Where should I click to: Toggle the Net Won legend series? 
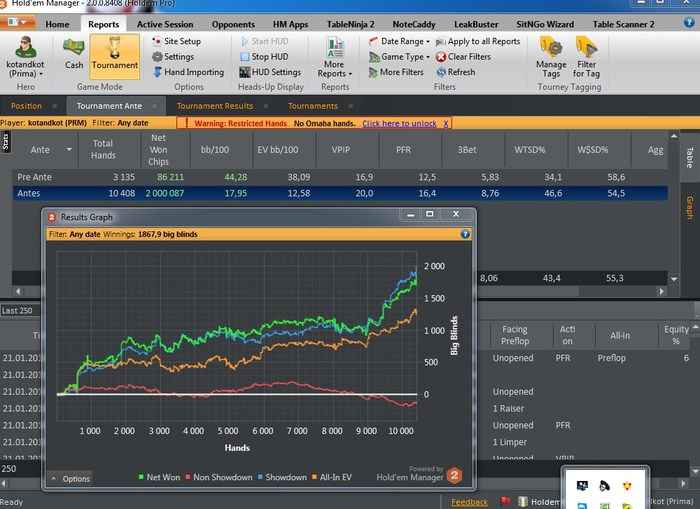tap(159, 477)
